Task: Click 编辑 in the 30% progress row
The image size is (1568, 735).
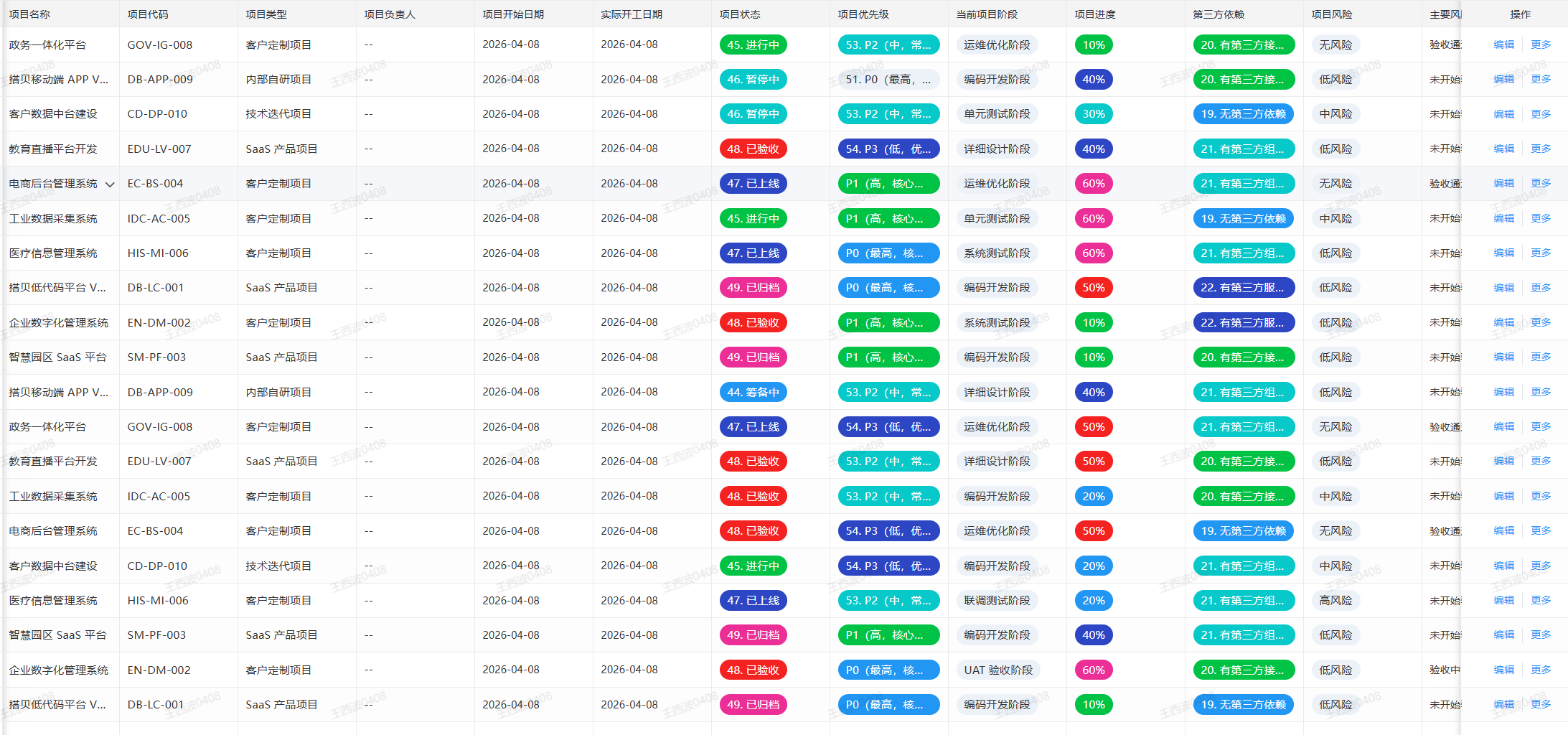Action: point(1503,114)
